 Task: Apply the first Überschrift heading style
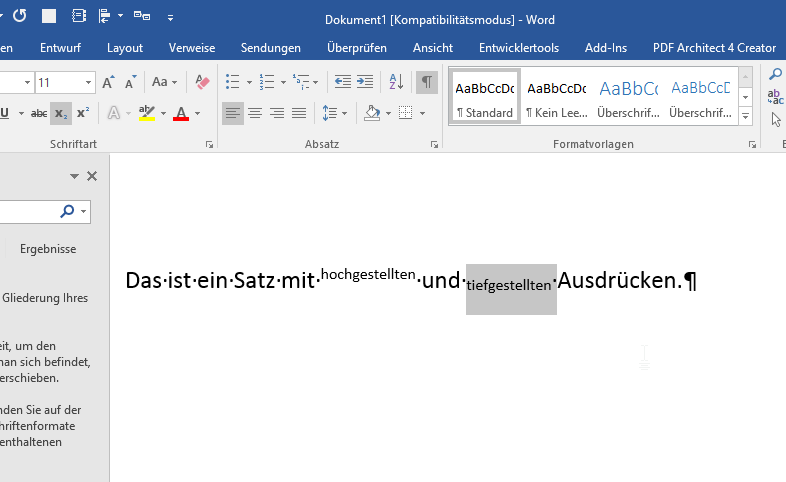point(629,97)
